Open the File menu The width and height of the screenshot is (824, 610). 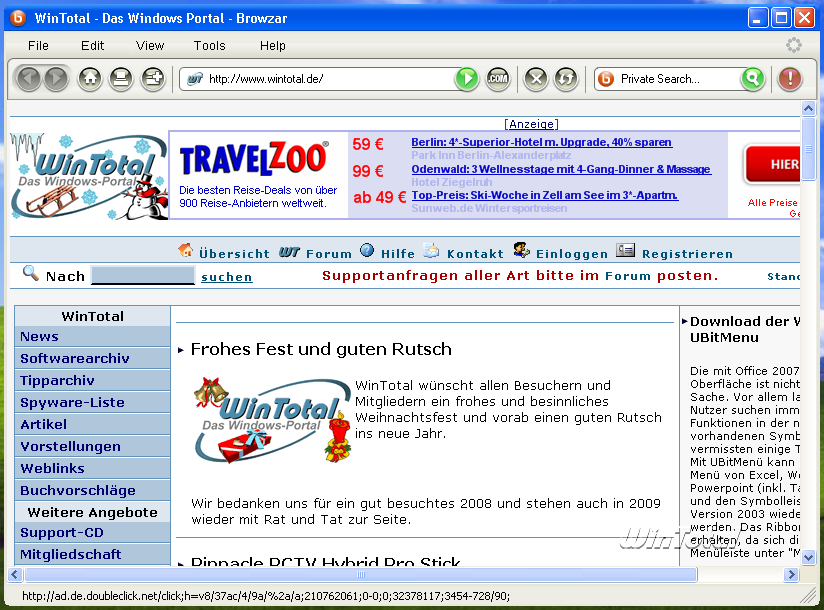(38, 46)
